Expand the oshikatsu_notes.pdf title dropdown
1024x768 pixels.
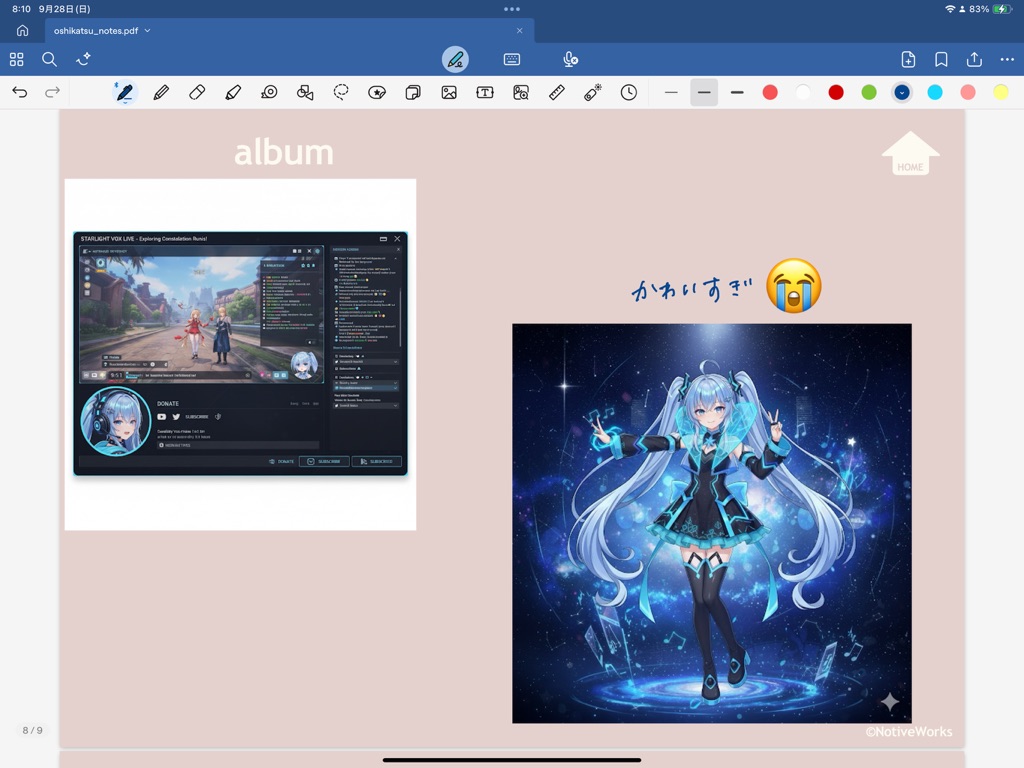click(x=148, y=31)
